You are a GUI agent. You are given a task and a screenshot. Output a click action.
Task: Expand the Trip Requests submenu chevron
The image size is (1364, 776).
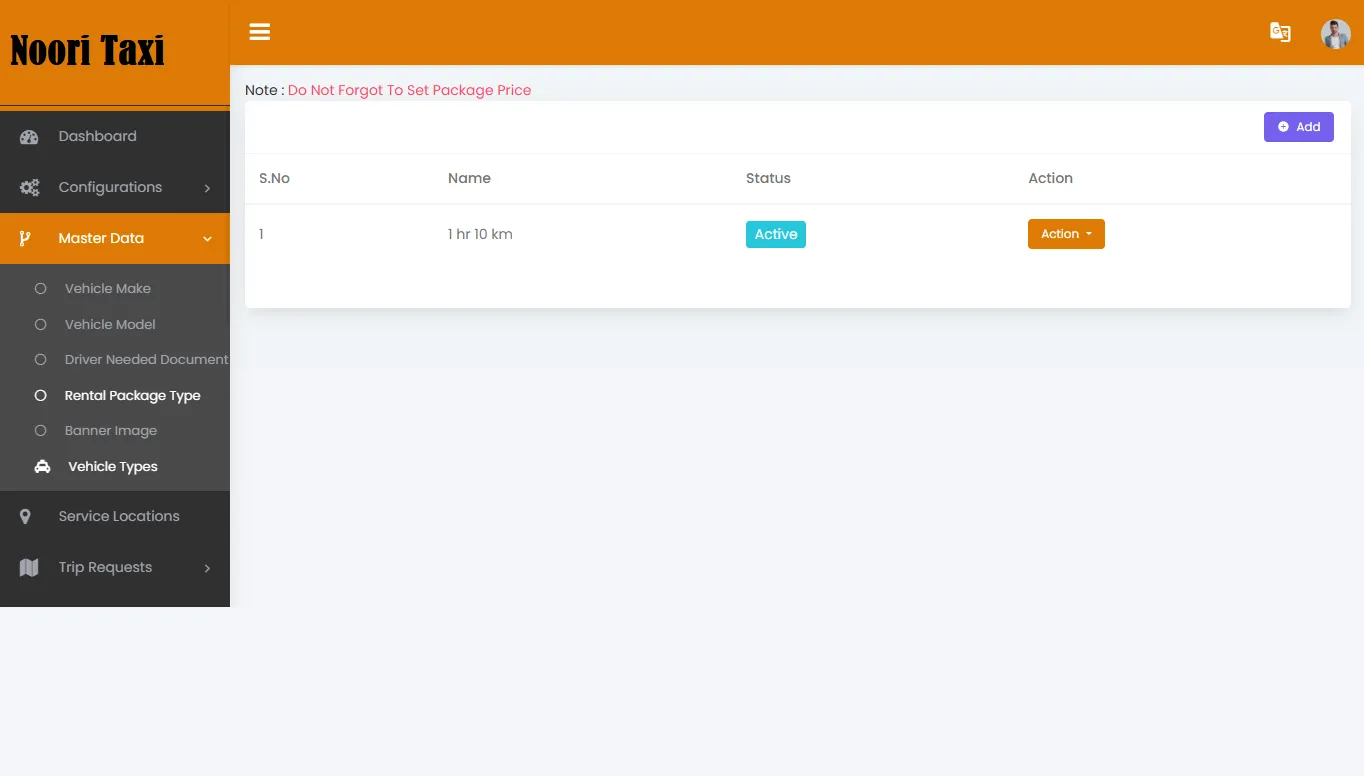pyautogui.click(x=208, y=567)
